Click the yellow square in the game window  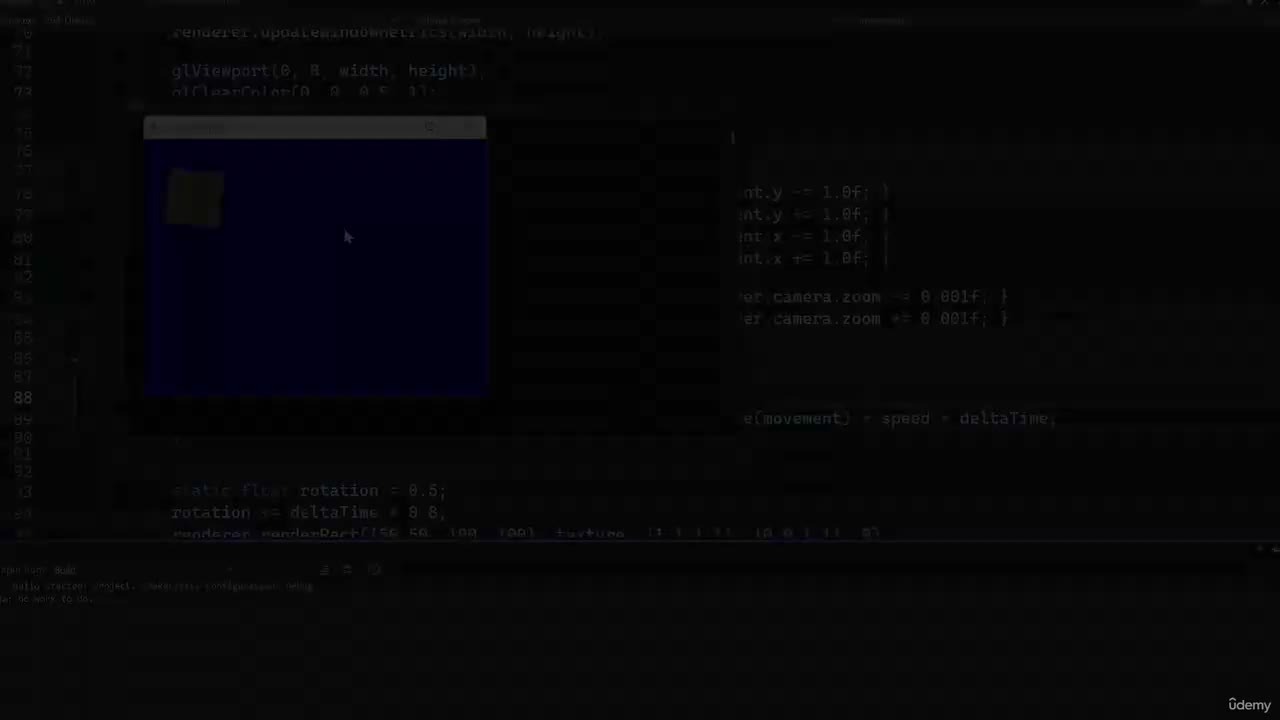[x=196, y=198]
